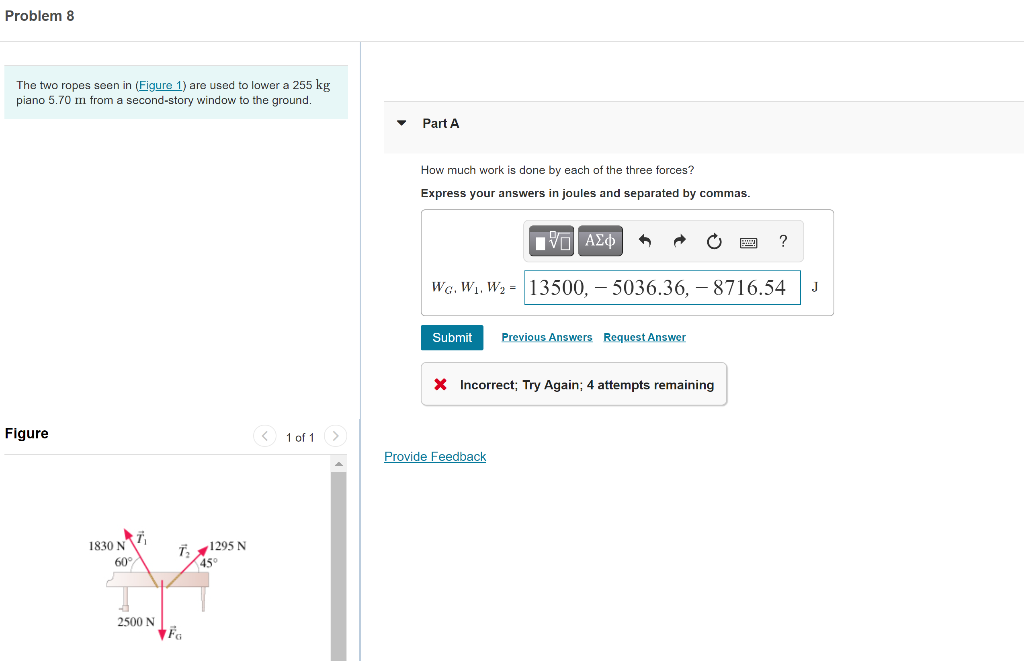Click the '1830 N' label in the figure
Viewport: 1024px width, 661px height.
coord(107,545)
